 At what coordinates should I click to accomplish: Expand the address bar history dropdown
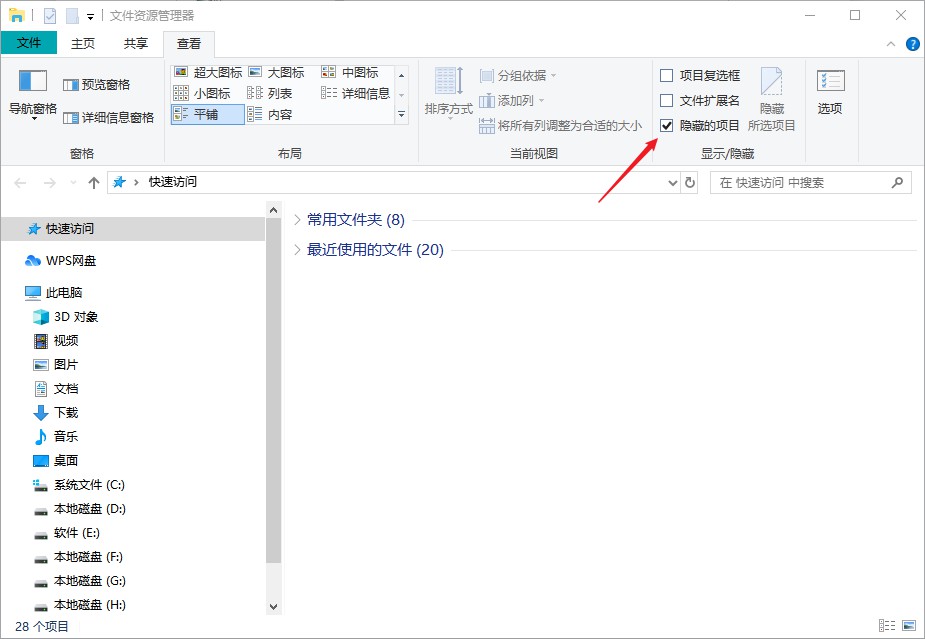(673, 183)
